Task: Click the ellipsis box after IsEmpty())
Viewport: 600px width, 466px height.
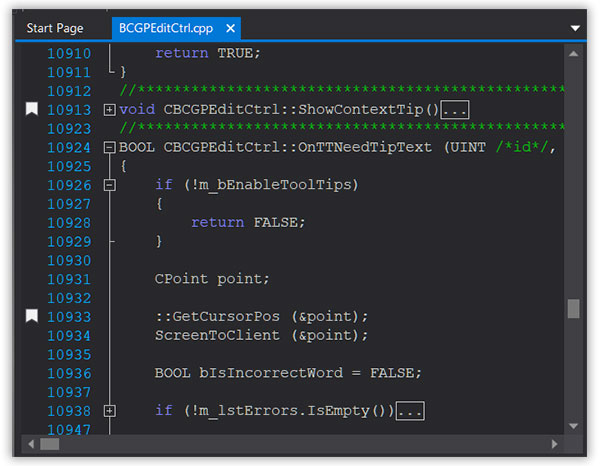Action: pyautogui.click(x=411, y=411)
